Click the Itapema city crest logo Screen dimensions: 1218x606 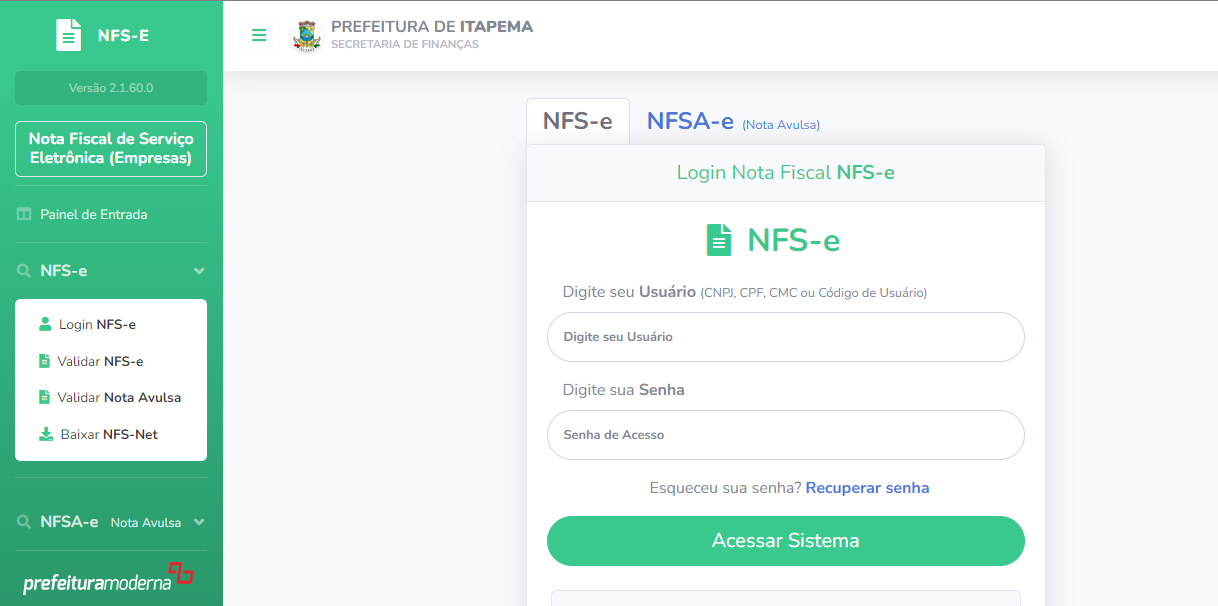[307, 35]
